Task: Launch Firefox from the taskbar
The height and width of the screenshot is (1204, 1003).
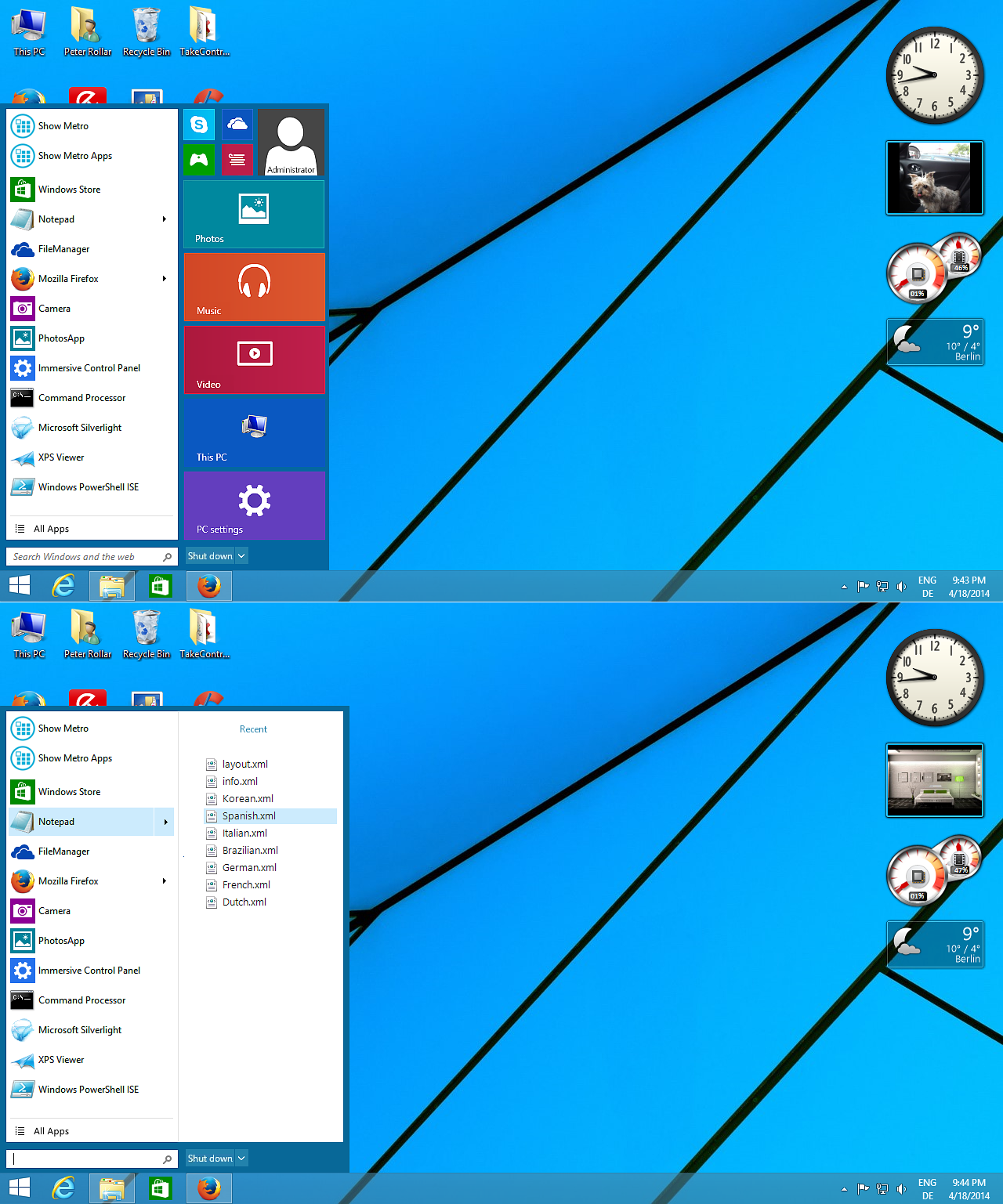Action: [208, 585]
